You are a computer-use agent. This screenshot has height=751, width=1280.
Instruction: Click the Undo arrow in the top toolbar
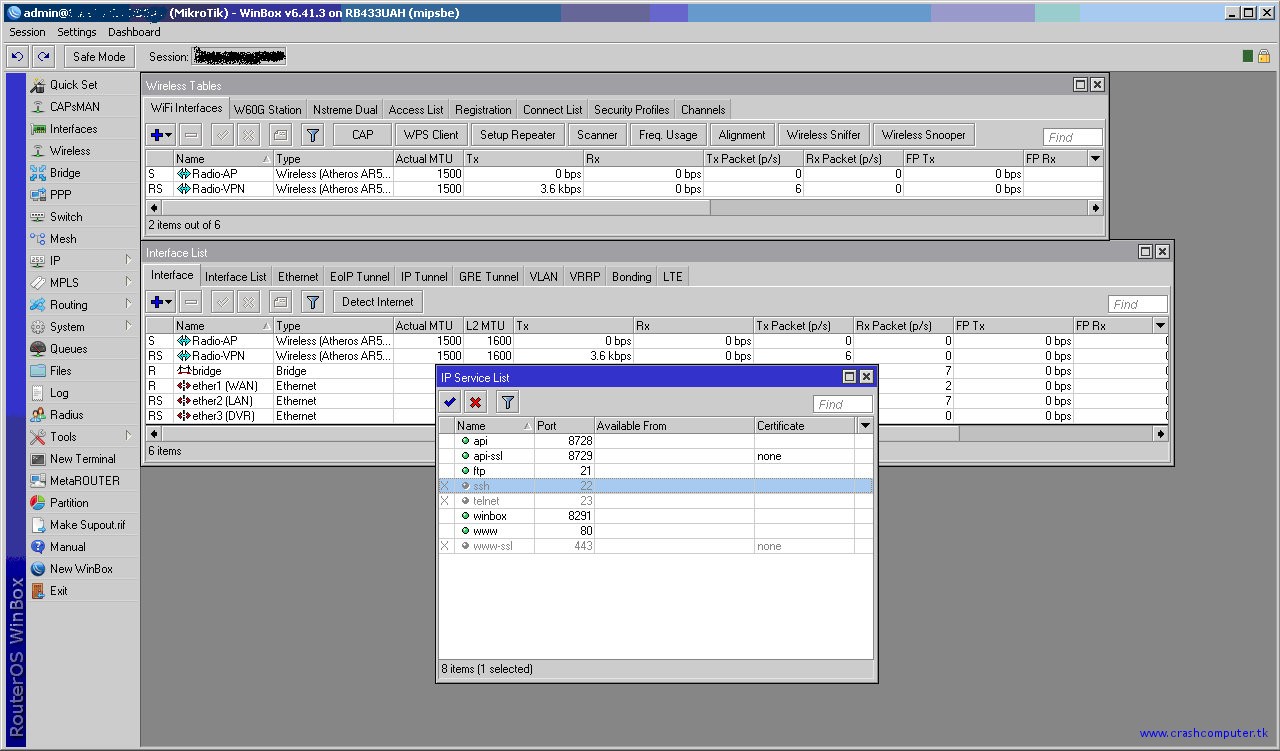(x=17, y=57)
